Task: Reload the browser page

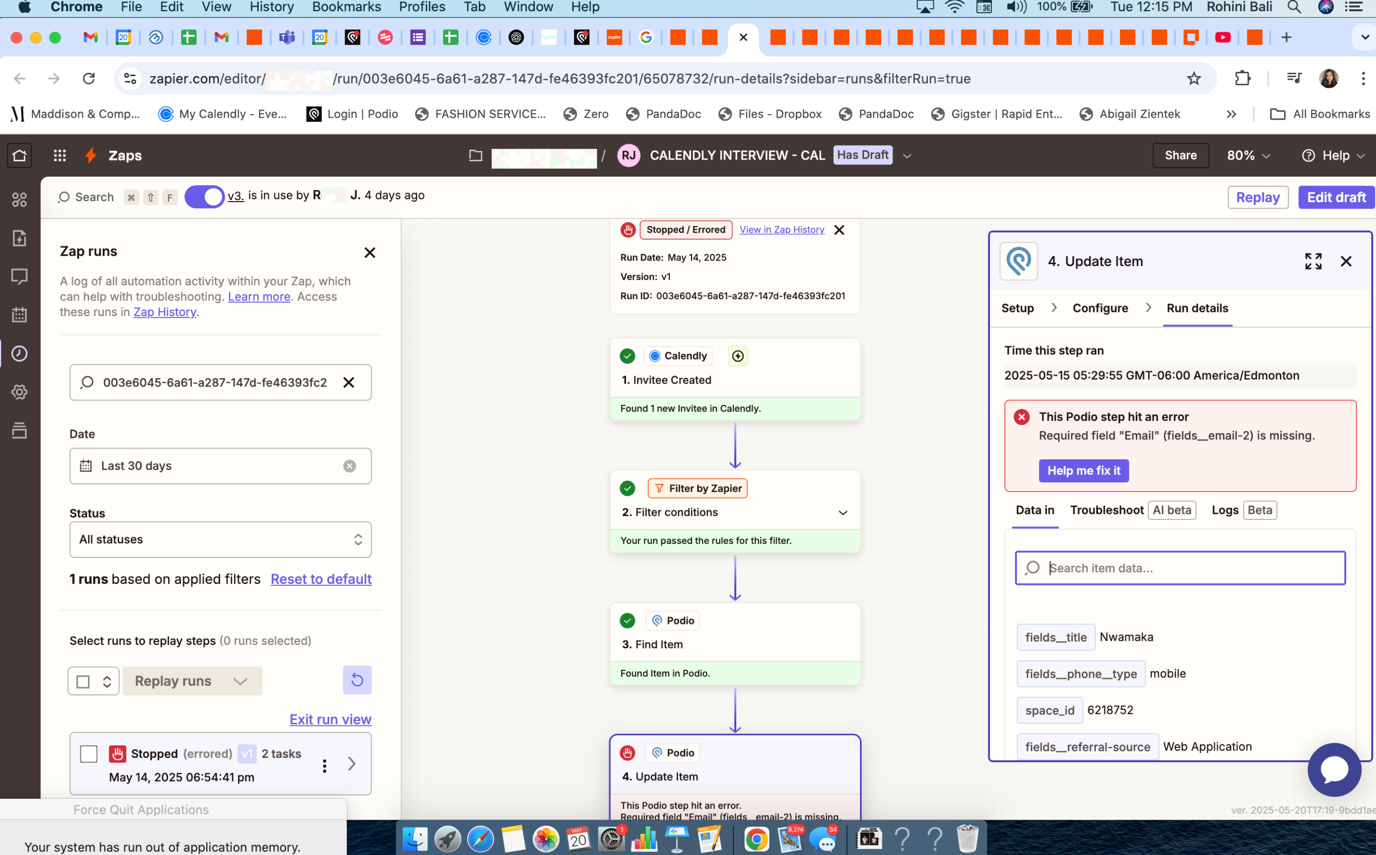Action: pyautogui.click(x=88, y=78)
